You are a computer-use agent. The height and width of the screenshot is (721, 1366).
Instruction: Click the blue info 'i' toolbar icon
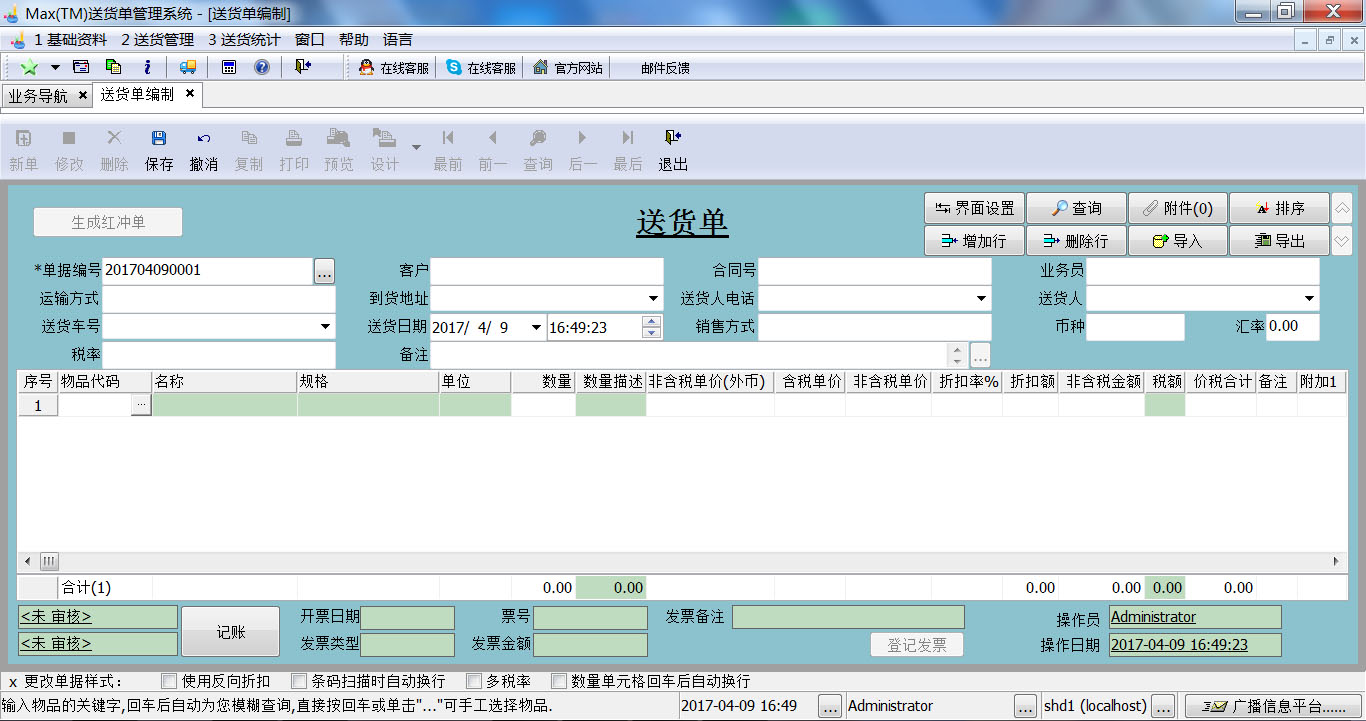(147, 67)
